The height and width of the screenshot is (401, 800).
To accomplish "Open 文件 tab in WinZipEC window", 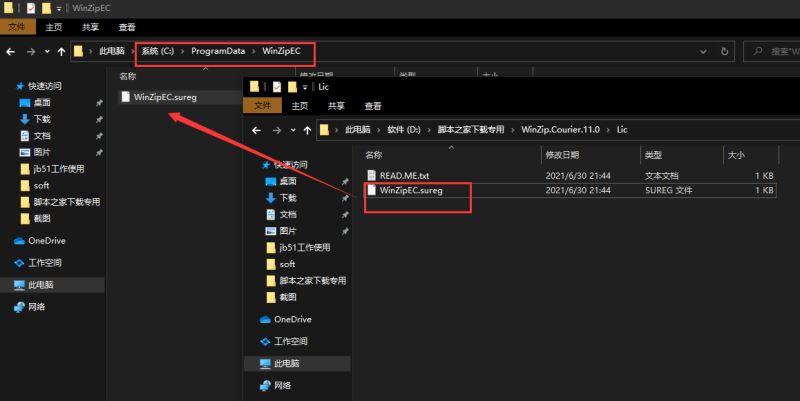I will [17, 27].
